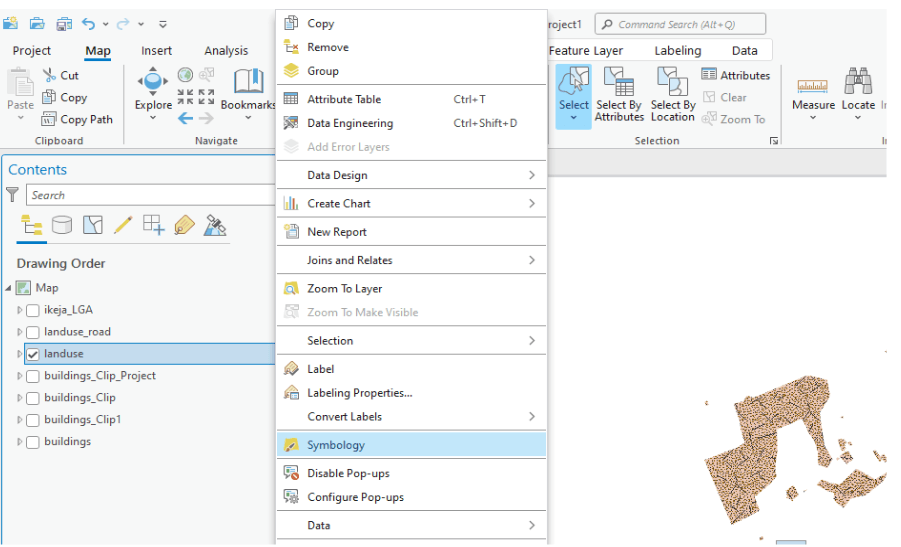The height and width of the screenshot is (547, 901).
Task: Choose Symbology from the context menu
Action: pyautogui.click(x=336, y=445)
